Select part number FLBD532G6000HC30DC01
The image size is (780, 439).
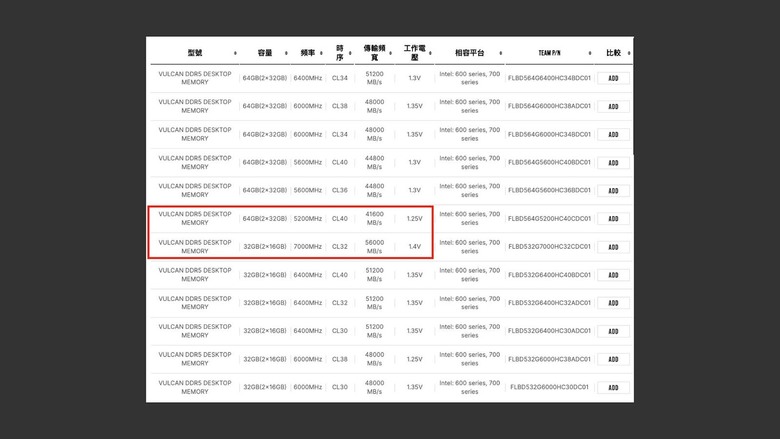click(549, 387)
